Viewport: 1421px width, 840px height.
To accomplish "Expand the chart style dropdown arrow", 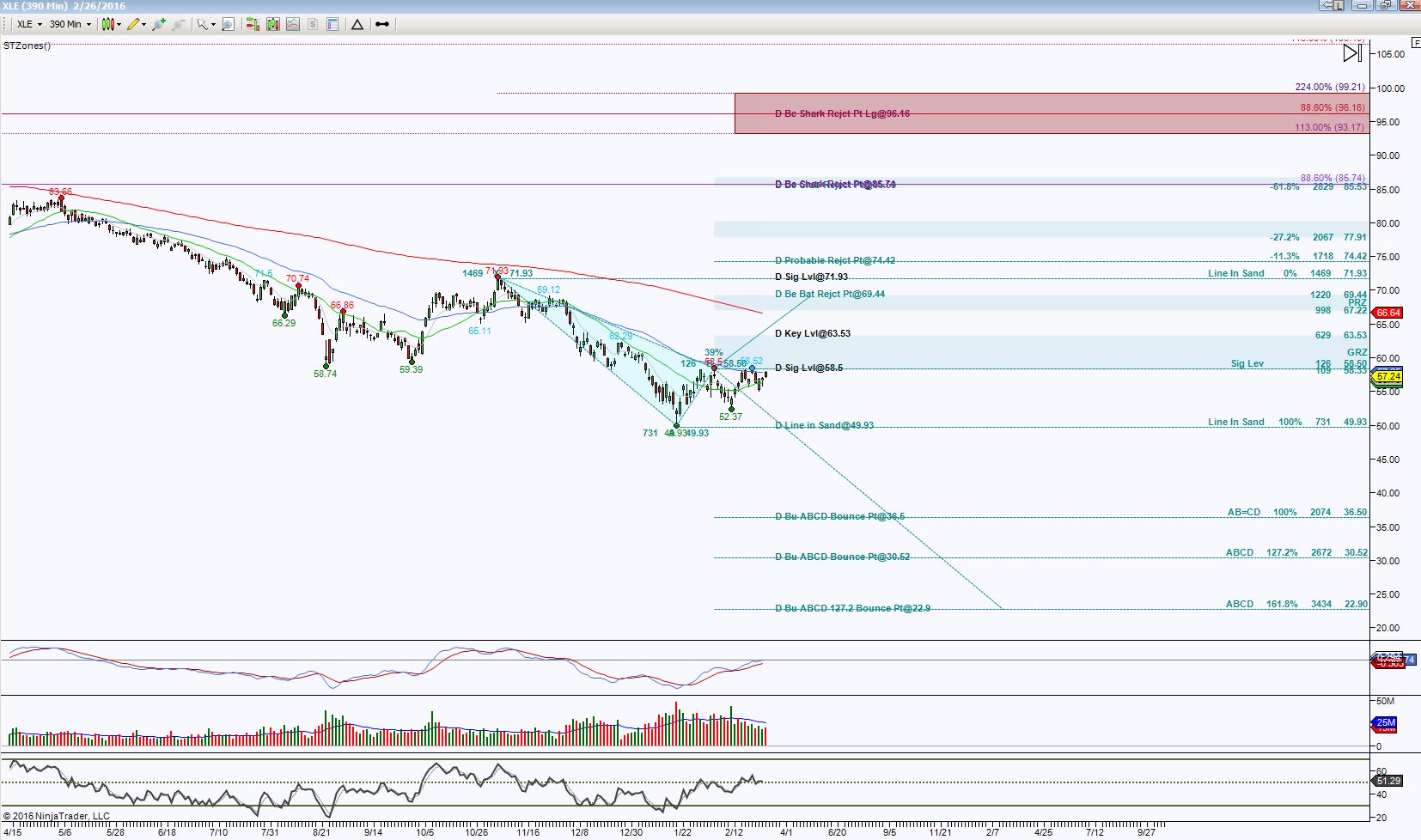I will coord(119,24).
